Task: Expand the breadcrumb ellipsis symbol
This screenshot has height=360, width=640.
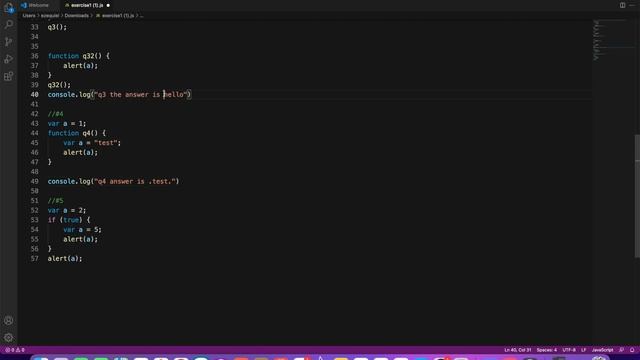Action: [x=142, y=16]
